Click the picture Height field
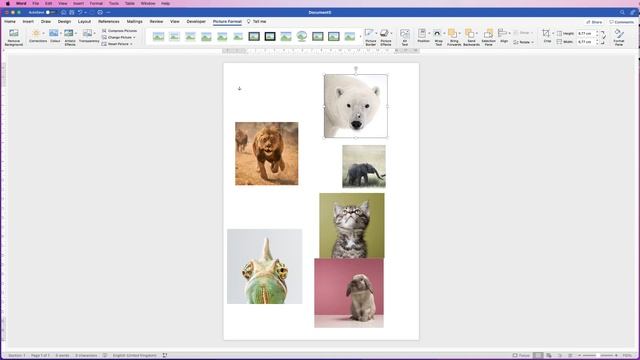 click(586, 33)
